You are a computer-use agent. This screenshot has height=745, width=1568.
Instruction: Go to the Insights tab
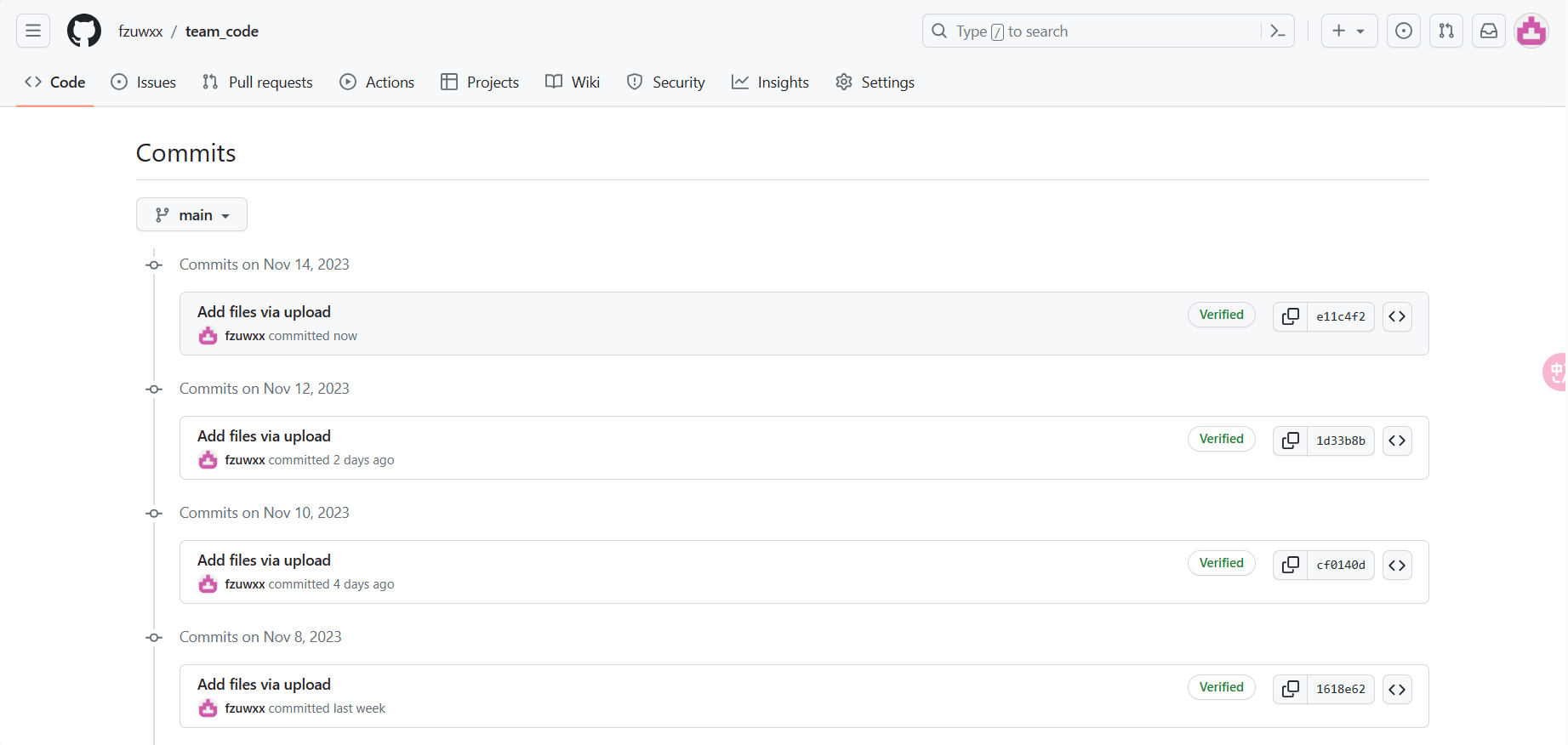pyautogui.click(x=770, y=82)
